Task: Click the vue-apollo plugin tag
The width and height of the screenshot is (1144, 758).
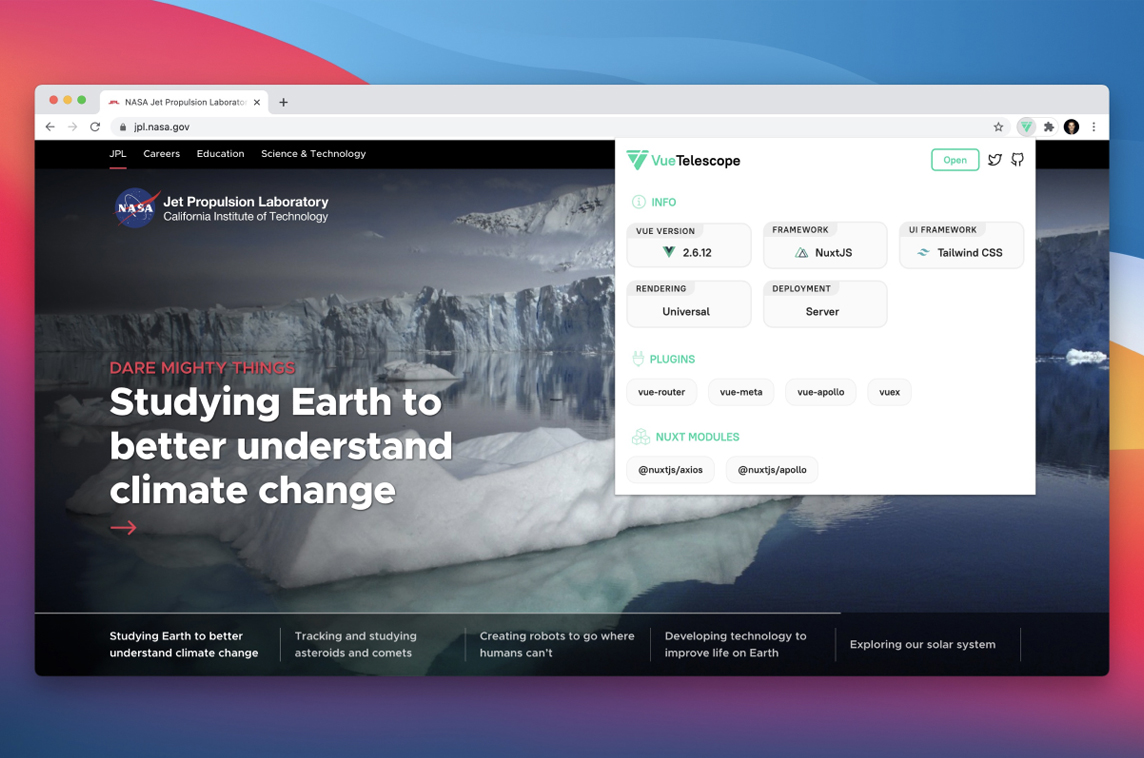Action: point(821,392)
